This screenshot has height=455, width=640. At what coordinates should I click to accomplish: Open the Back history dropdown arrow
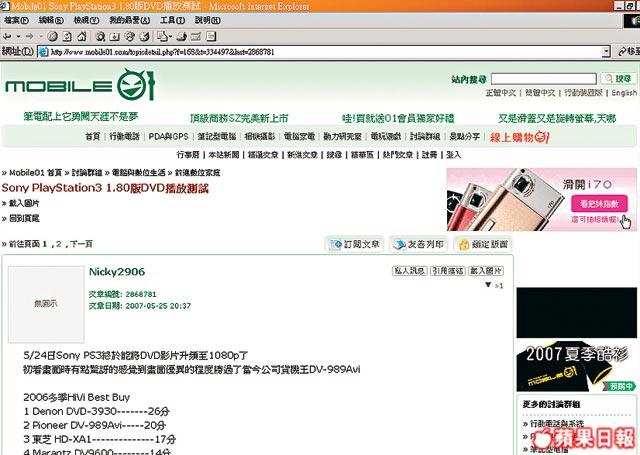18,37
